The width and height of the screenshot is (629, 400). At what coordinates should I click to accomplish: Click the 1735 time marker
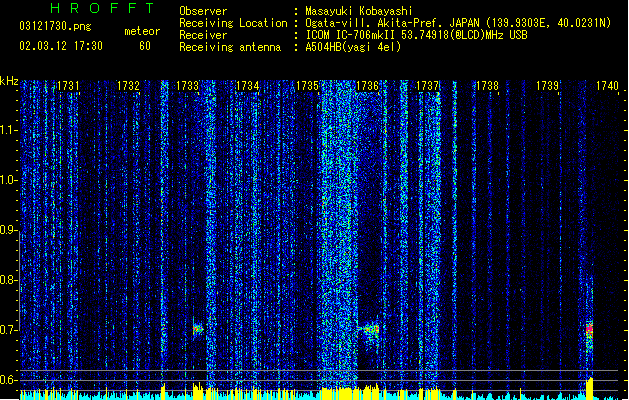coord(307,86)
